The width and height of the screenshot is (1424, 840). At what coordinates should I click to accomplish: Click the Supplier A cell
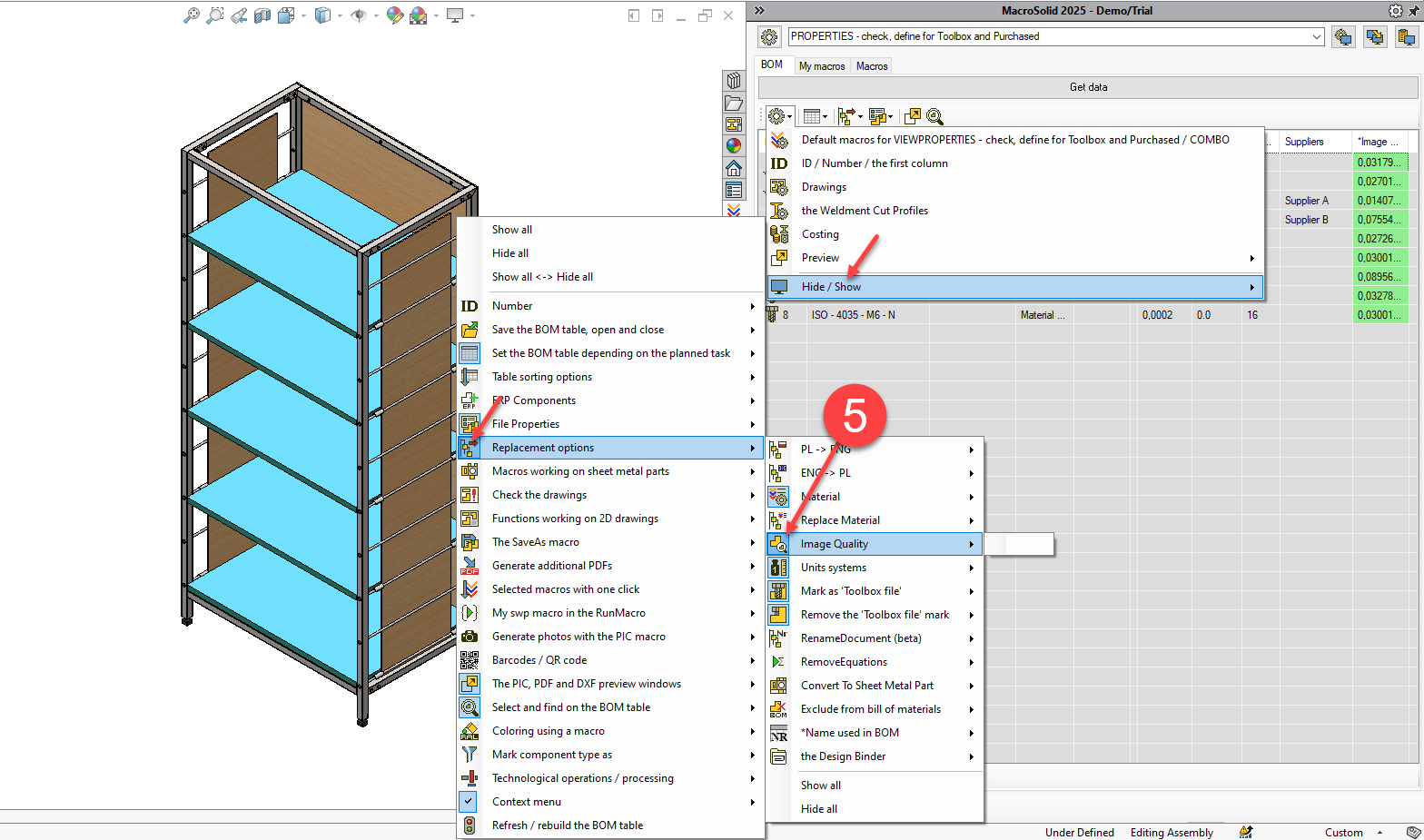click(1315, 201)
